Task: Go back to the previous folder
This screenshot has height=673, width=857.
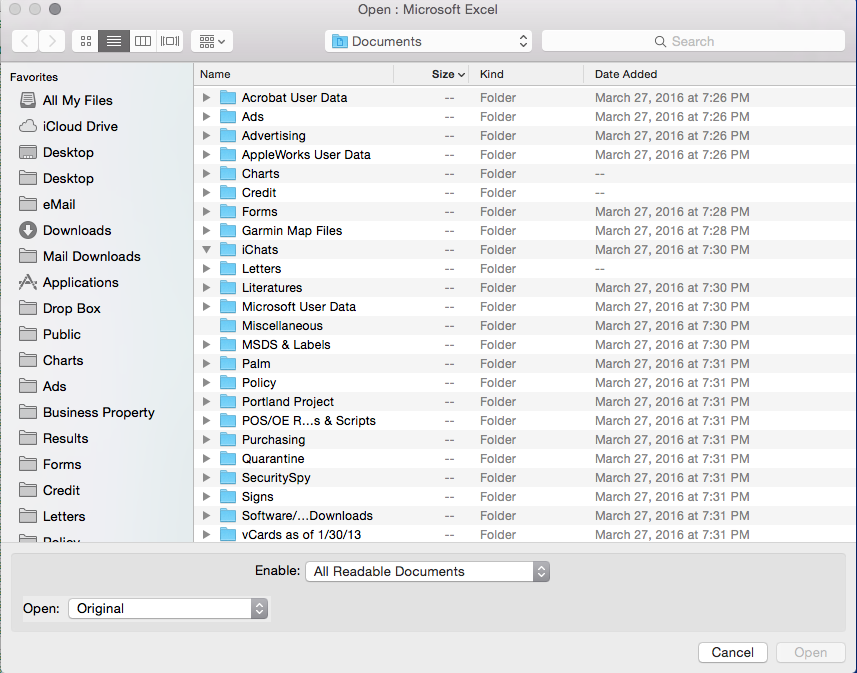Action: tap(25, 41)
